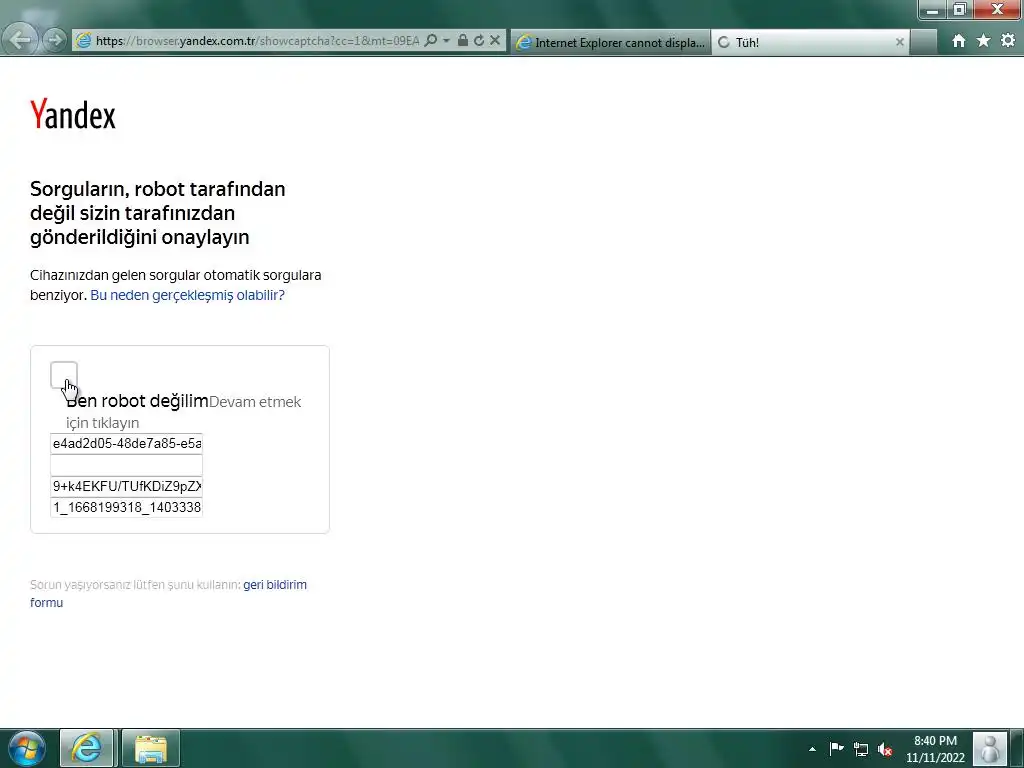Open the Tools gear menu
The width and height of the screenshot is (1024, 768).
point(1008,40)
